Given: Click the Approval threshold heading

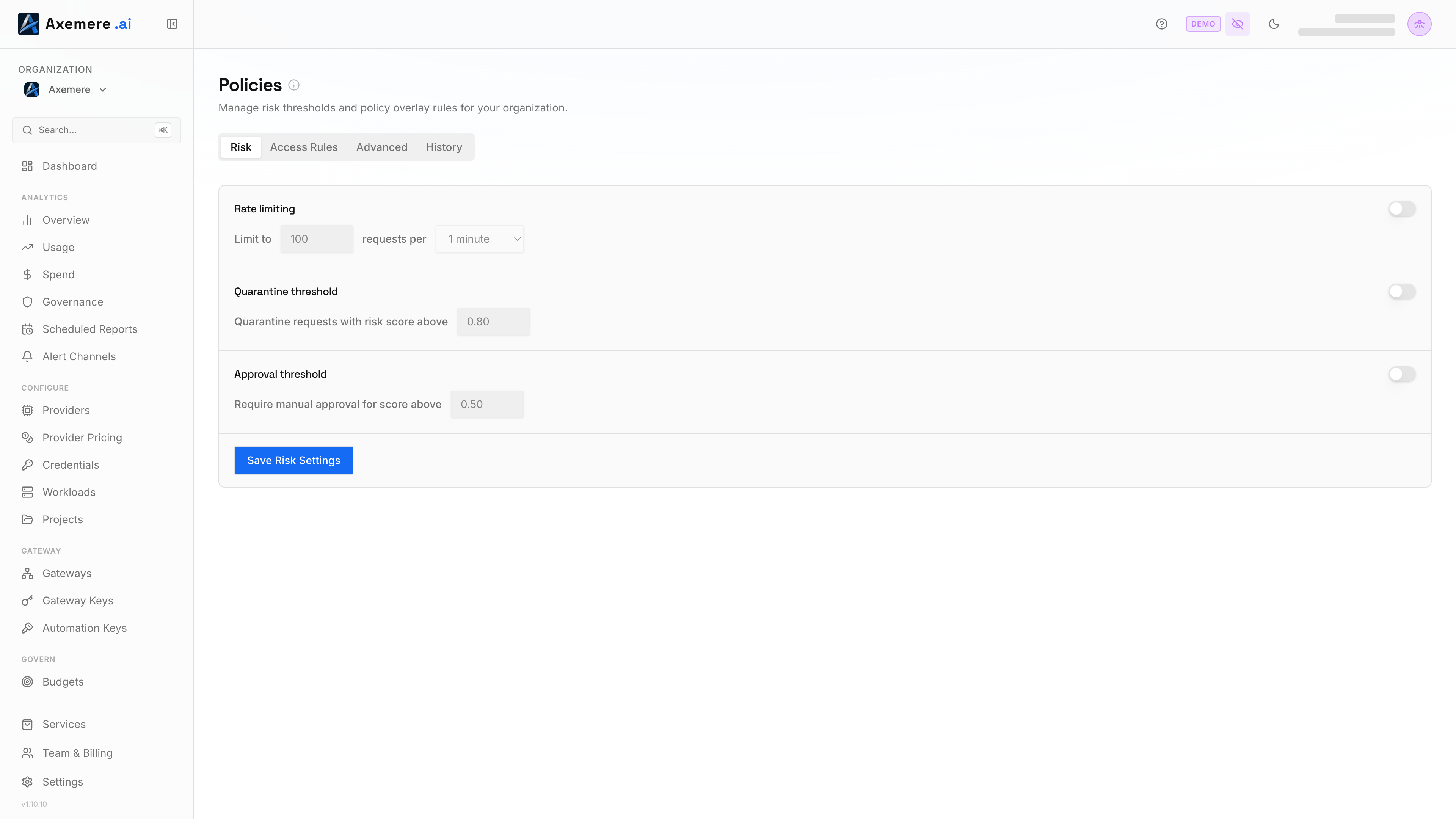Looking at the screenshot, I should [x=280, y=374].
